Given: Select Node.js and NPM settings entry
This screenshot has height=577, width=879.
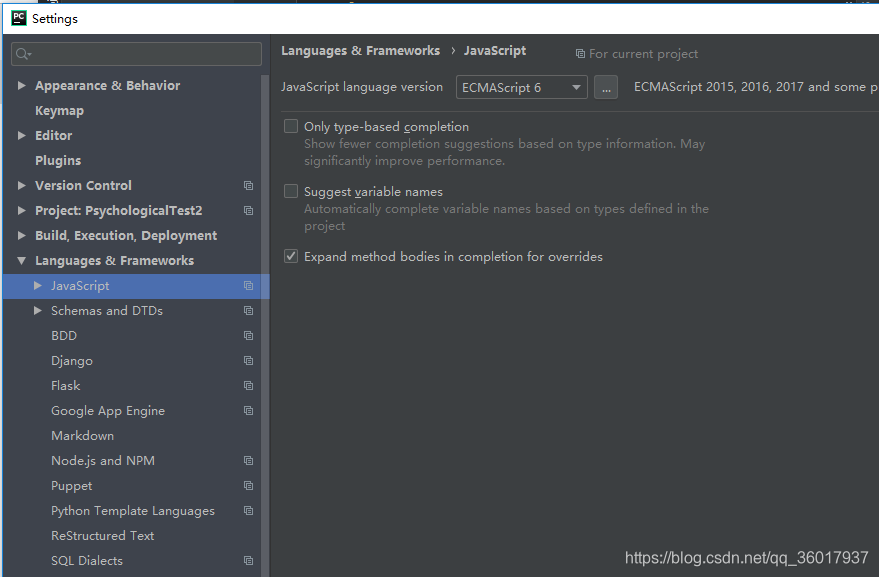Looking at the screenshot, I should (x=103, y=461).
